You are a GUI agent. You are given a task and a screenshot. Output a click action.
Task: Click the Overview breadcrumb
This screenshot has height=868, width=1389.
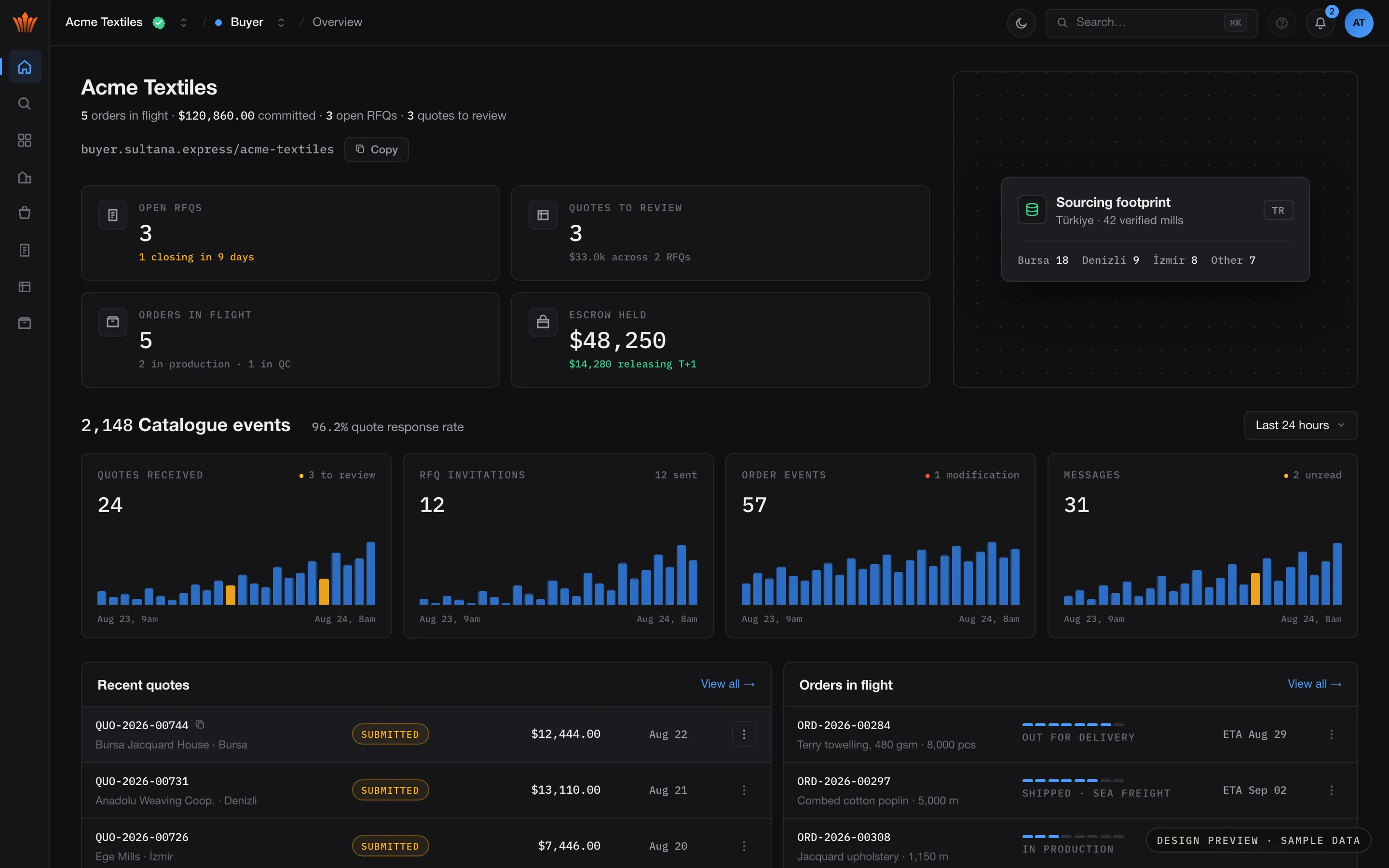pyautogui.click(x=337, y=22)
